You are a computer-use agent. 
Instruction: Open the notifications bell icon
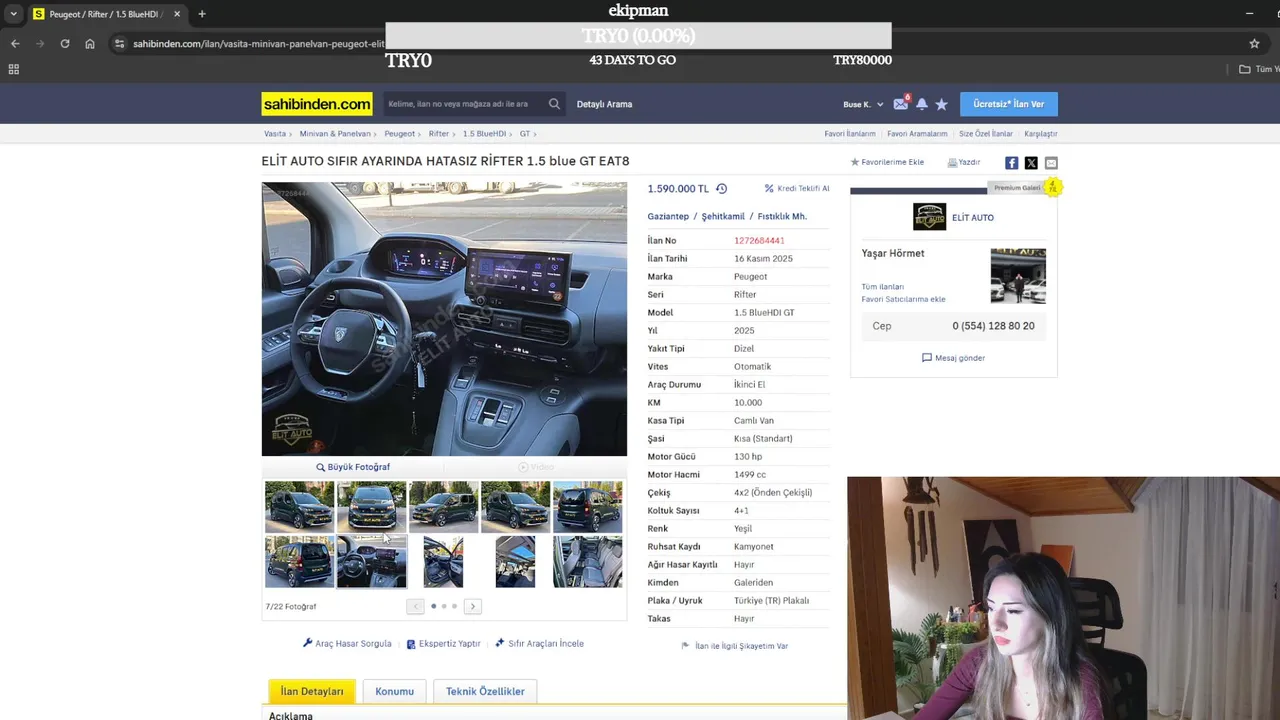click(922, 104)
